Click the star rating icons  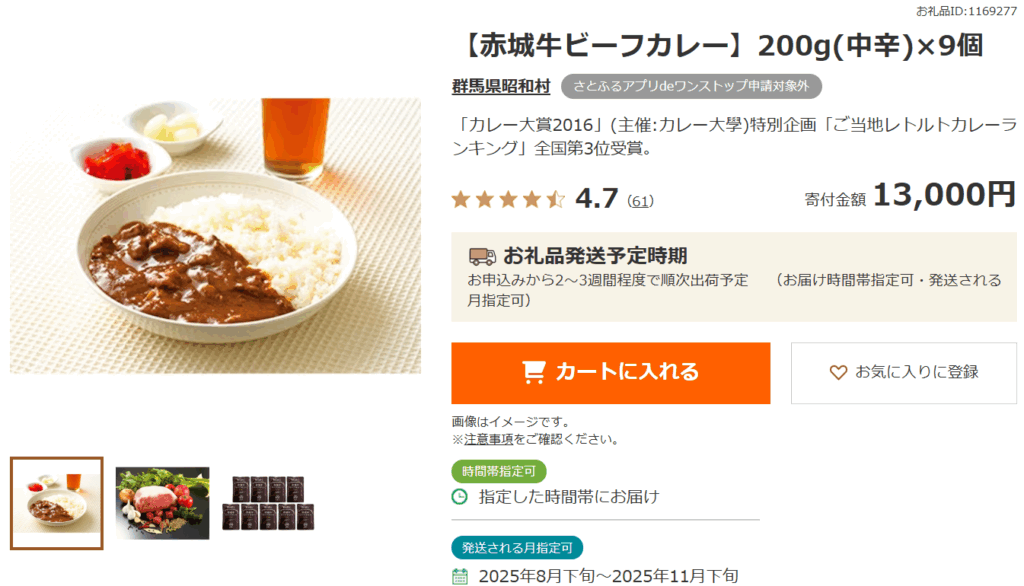click(x=508, y=199)
